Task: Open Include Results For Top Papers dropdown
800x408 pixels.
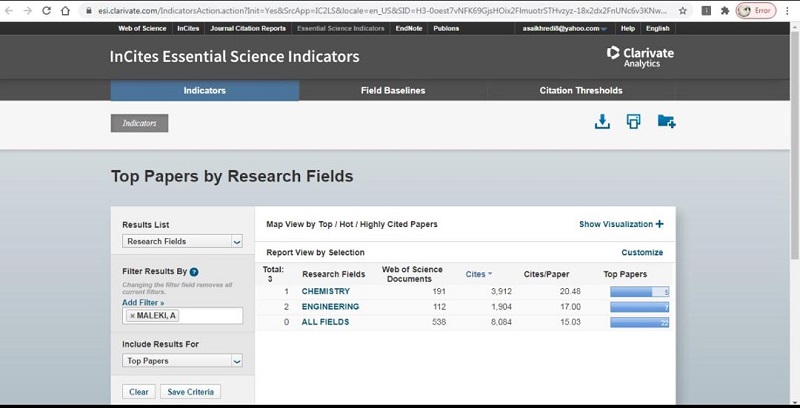Action: 182,361
